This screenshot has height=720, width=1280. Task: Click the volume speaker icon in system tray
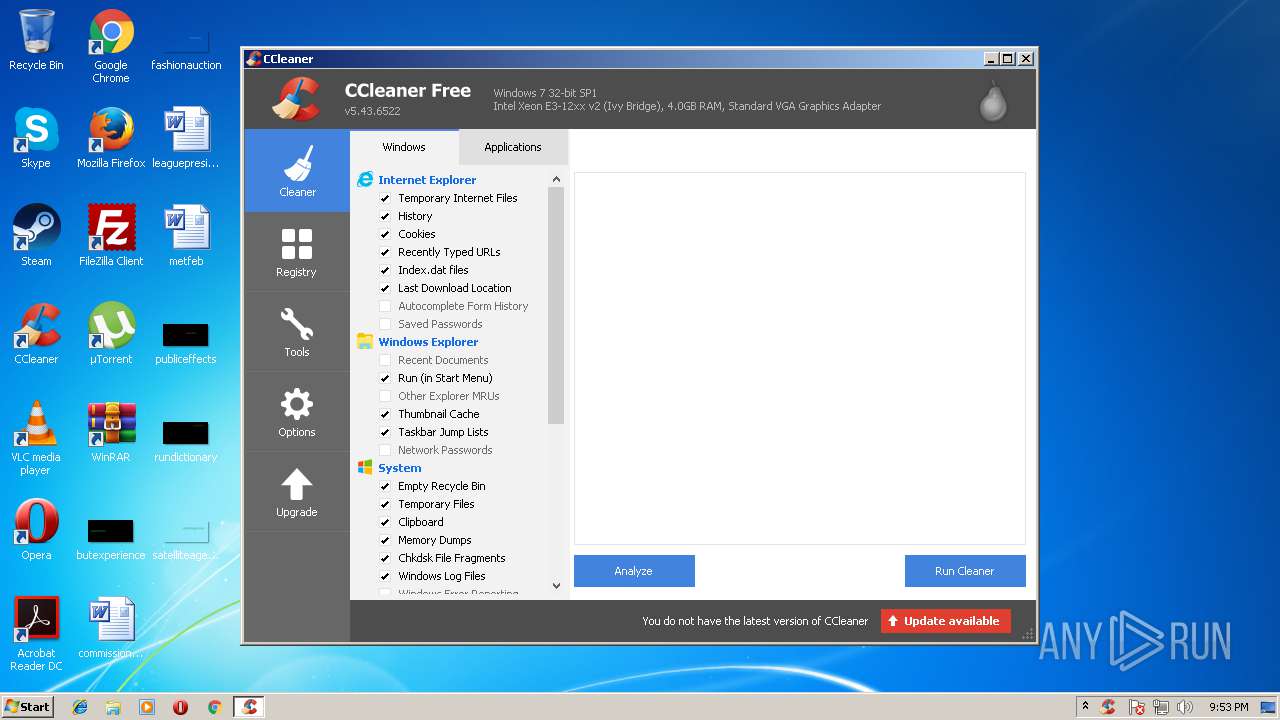click(1185, 707)
